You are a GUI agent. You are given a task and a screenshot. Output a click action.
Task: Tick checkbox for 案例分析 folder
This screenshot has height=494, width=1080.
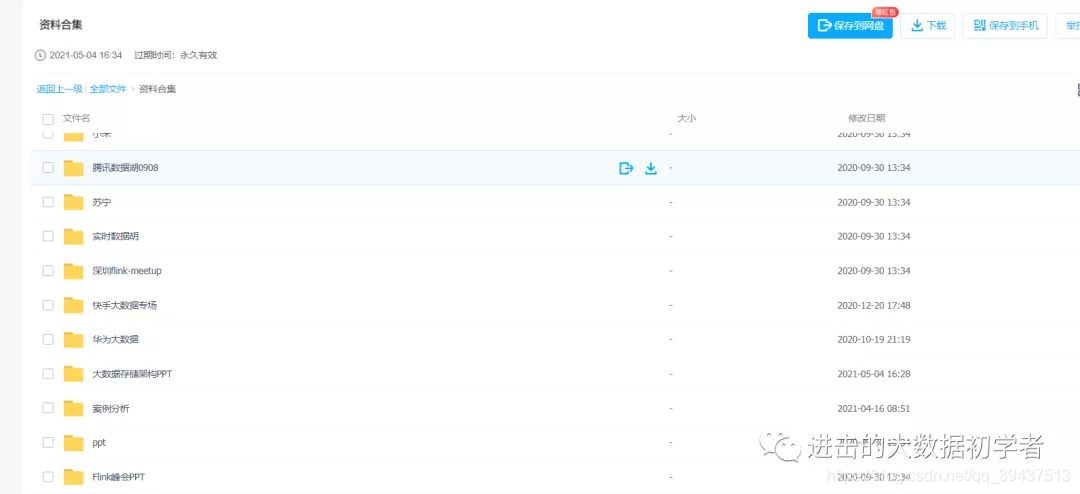point(48,408)
